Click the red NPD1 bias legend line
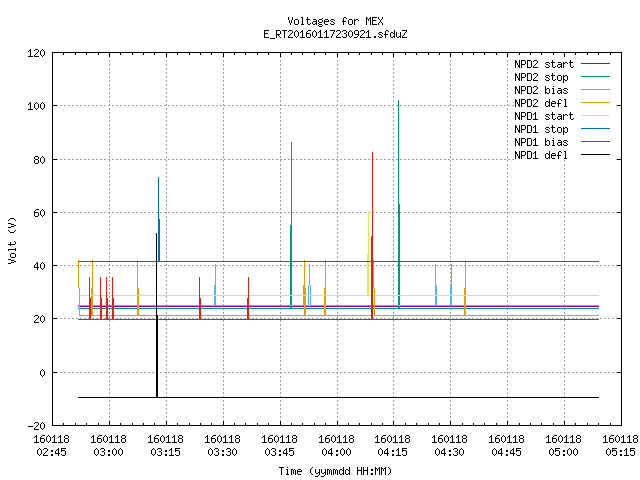Screen dimensions: 640x480 click(x=595, y=142)
